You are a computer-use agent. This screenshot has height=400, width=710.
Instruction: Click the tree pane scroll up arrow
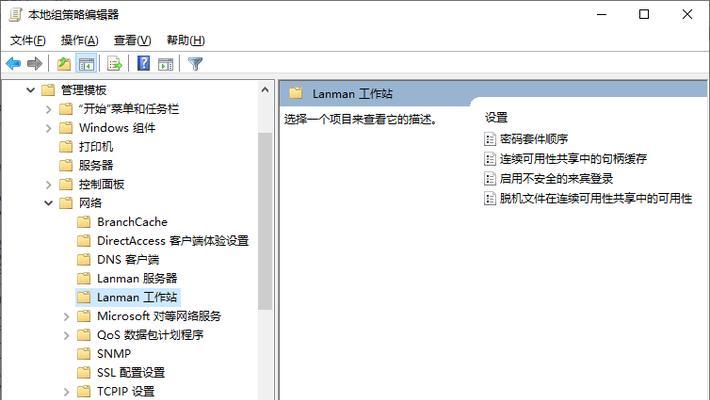(265, 90)
